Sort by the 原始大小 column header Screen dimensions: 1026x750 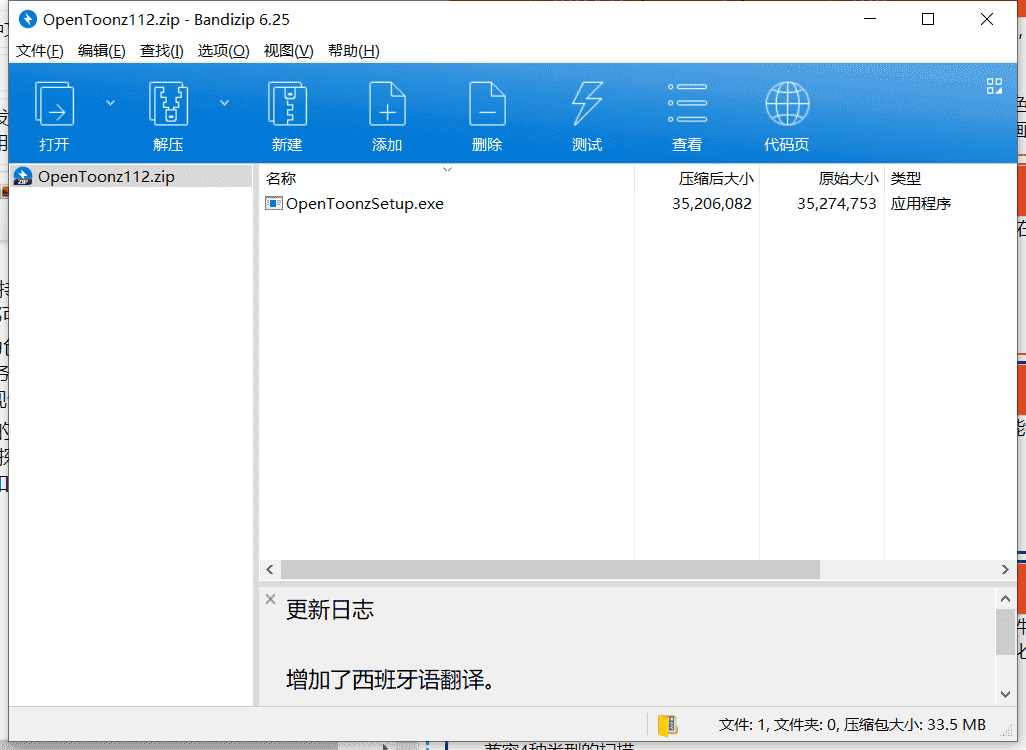[822, 178]
